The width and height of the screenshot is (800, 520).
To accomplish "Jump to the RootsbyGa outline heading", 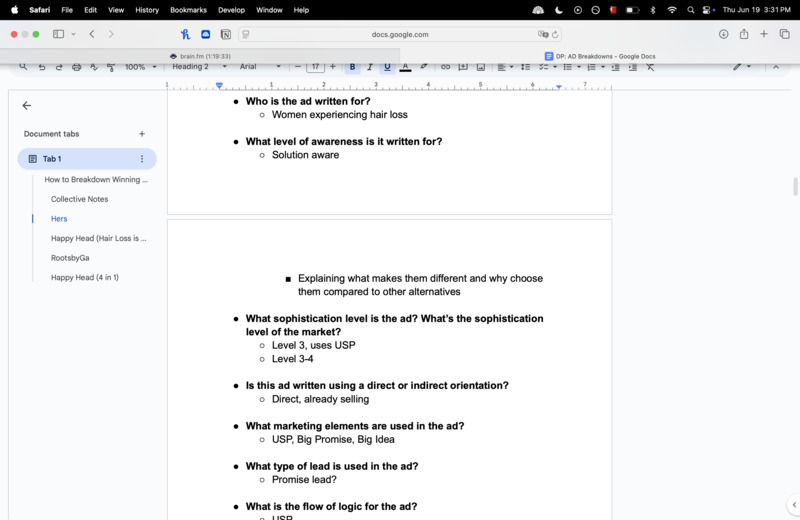I will (70, 258).
